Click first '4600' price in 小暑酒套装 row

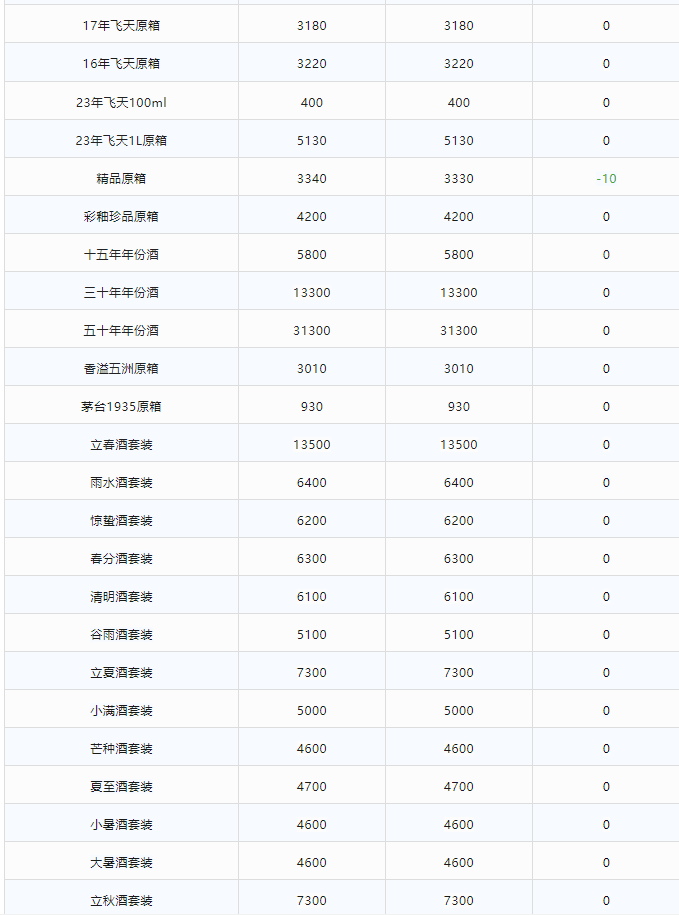click(x=312, y=825)
